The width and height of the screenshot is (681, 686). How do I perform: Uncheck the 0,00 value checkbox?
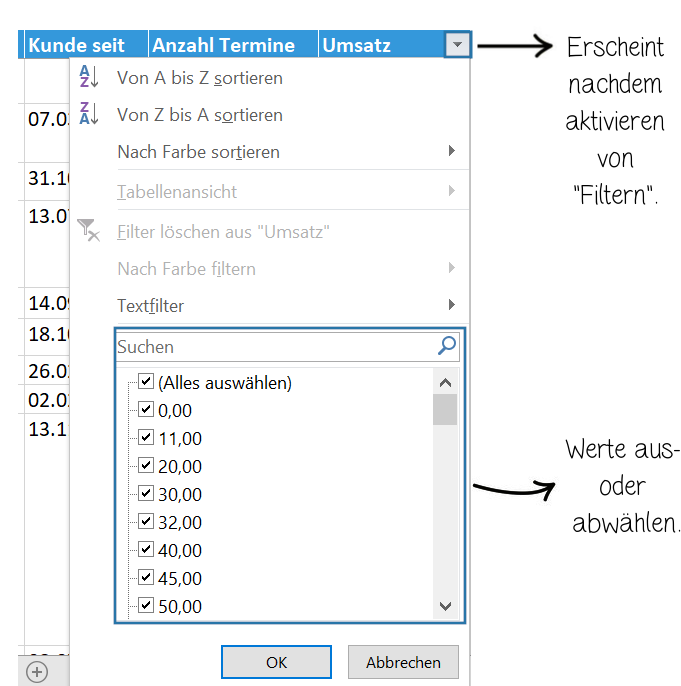coord(146,410)
